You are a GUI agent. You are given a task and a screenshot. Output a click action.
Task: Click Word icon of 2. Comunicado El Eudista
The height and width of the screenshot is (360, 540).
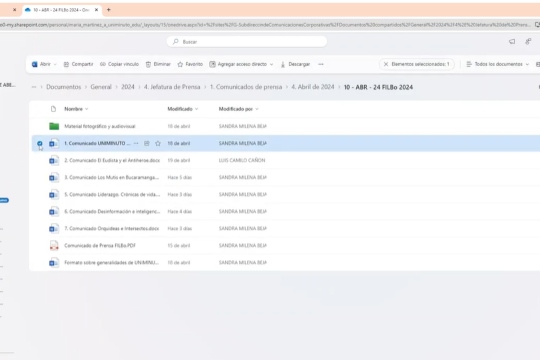click(x=54, y=161)
